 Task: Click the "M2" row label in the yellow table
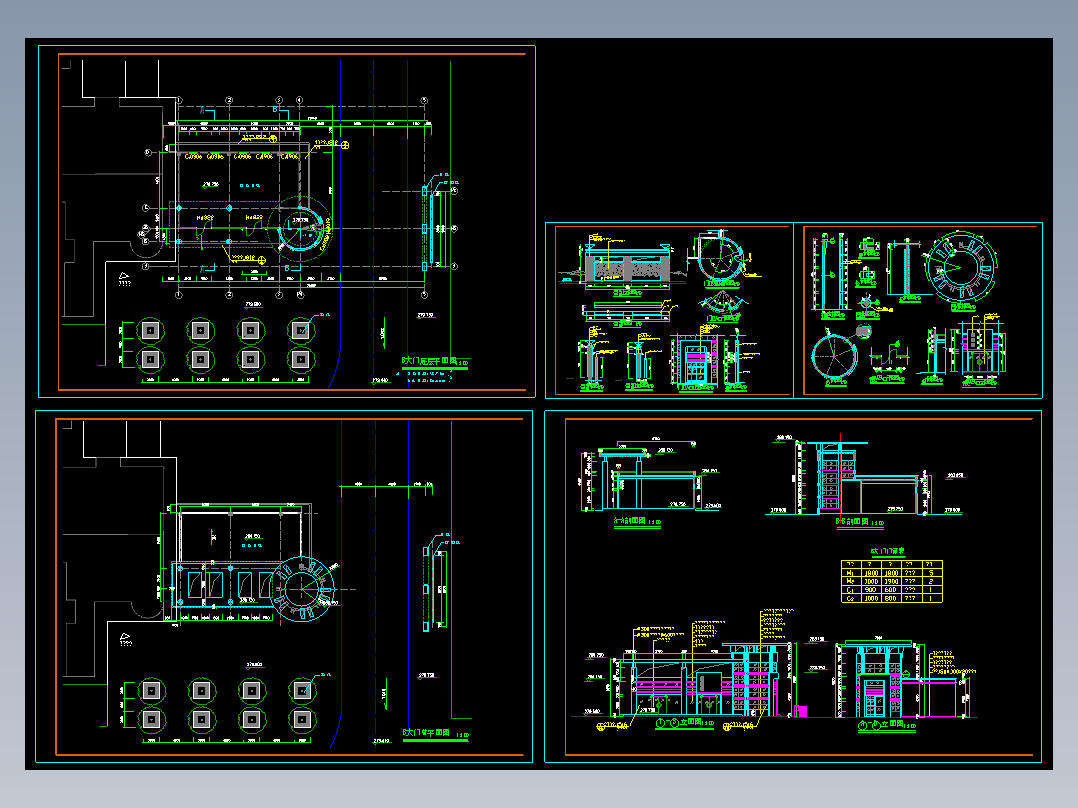(x=851, y=581)
